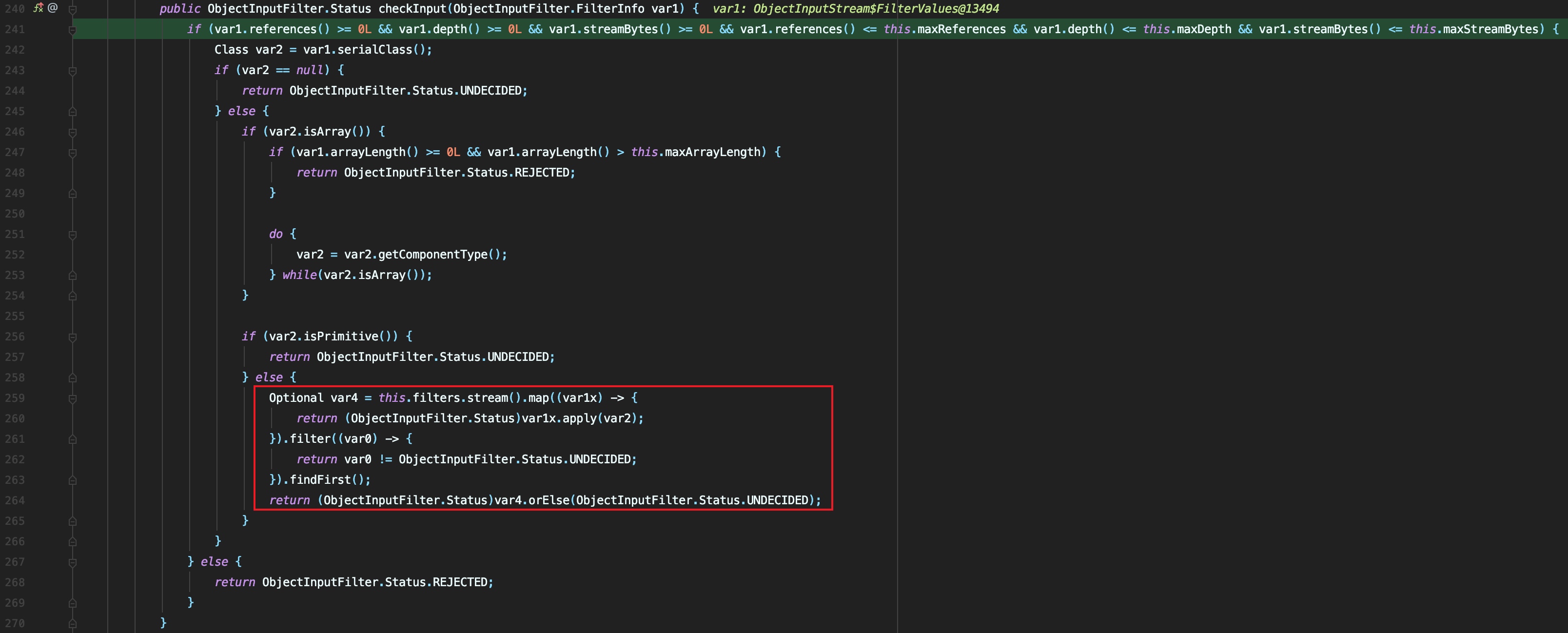
Task: Toggle the '} else {' fold marker at line 245
Action: click(73, 111)
